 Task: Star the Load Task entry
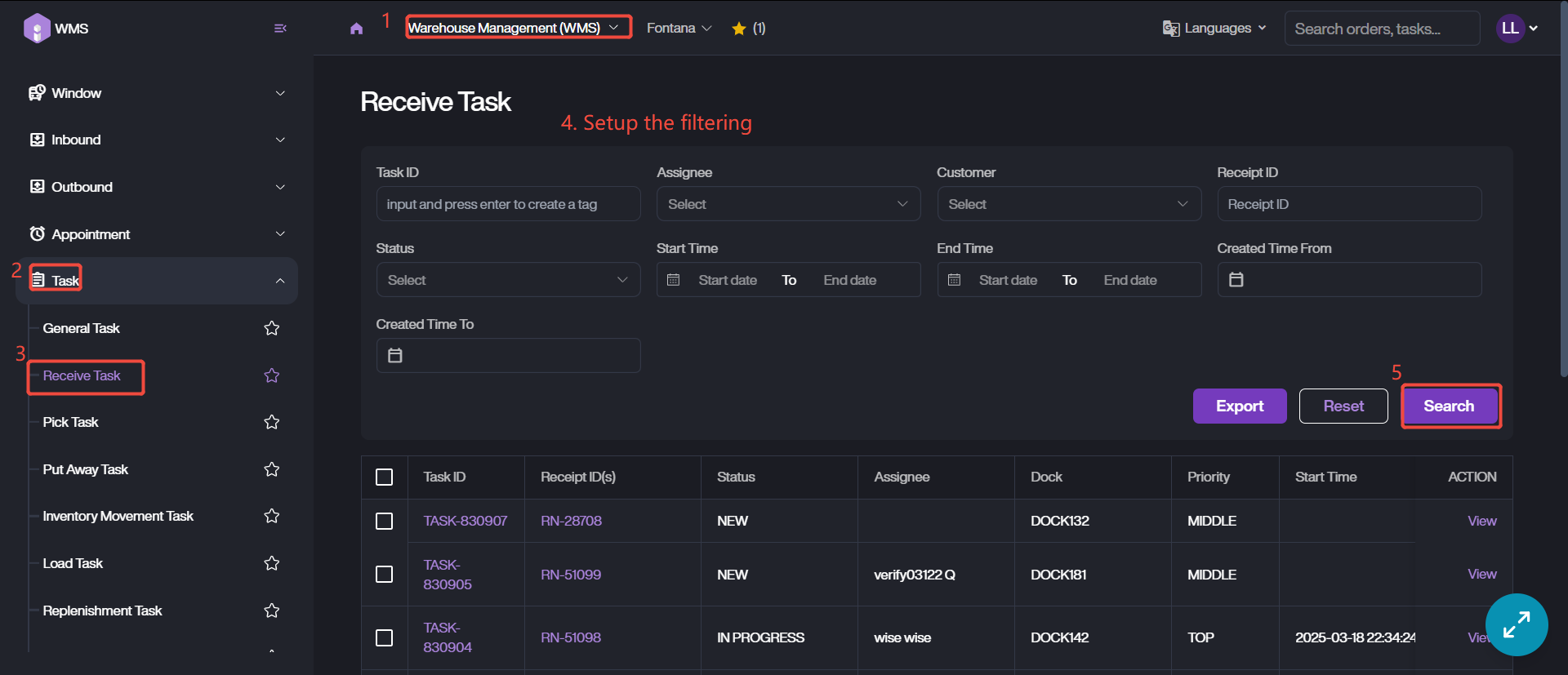pos(272,563)
